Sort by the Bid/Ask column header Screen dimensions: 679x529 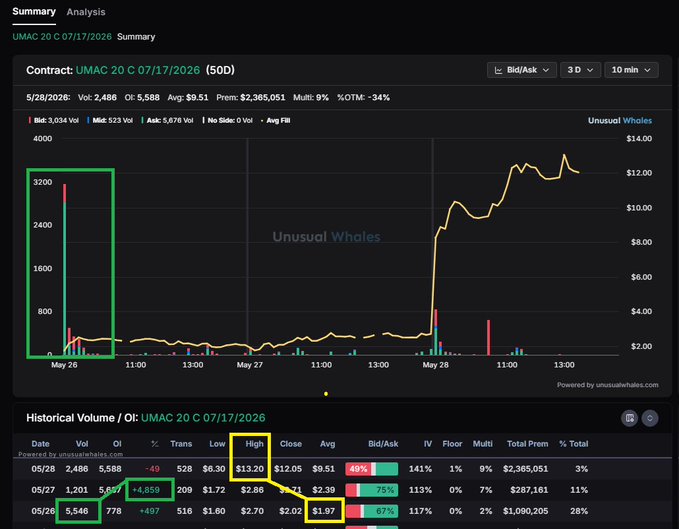pyautogui.click(x=383, y=444)
